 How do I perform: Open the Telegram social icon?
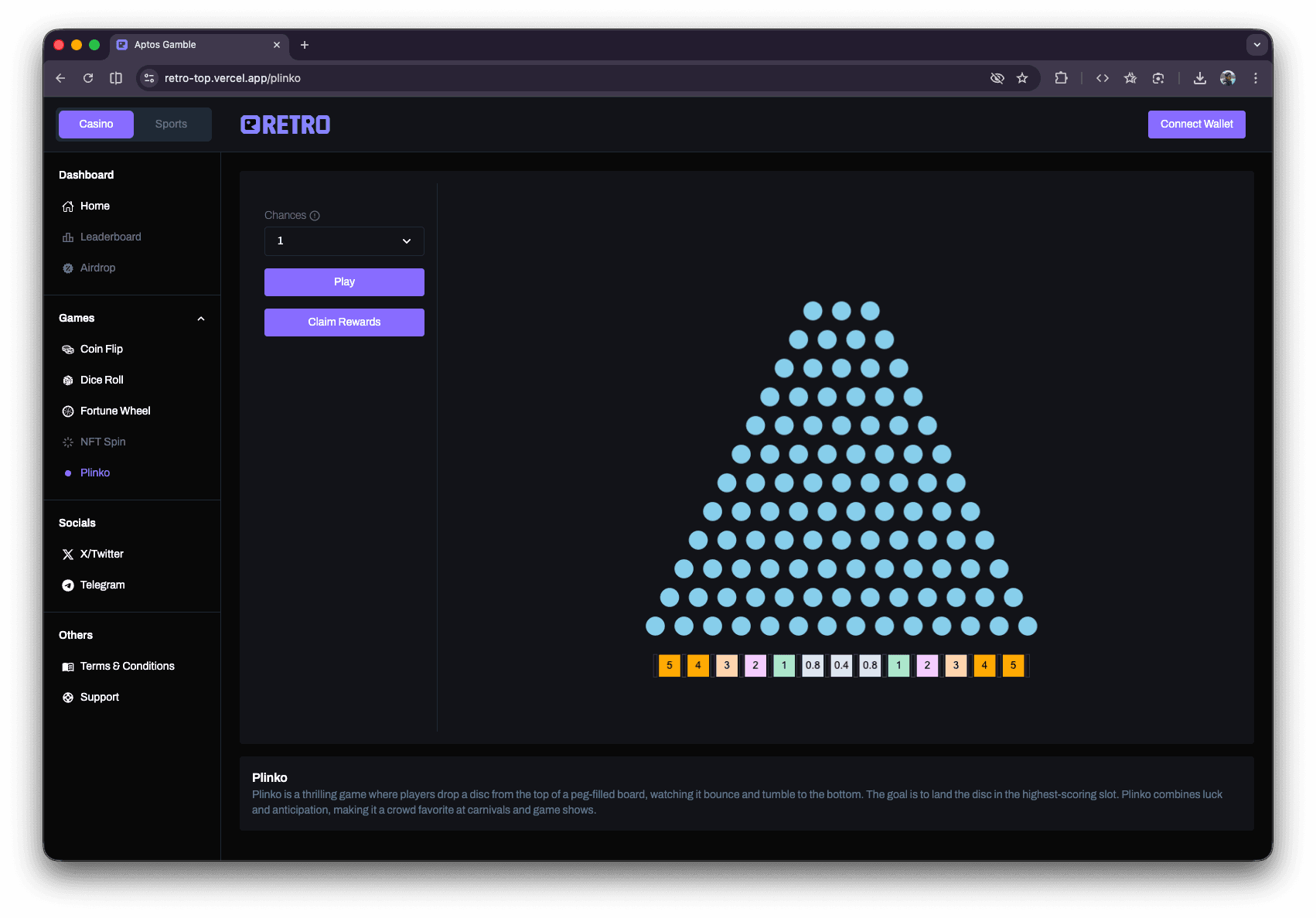(68, 585)
